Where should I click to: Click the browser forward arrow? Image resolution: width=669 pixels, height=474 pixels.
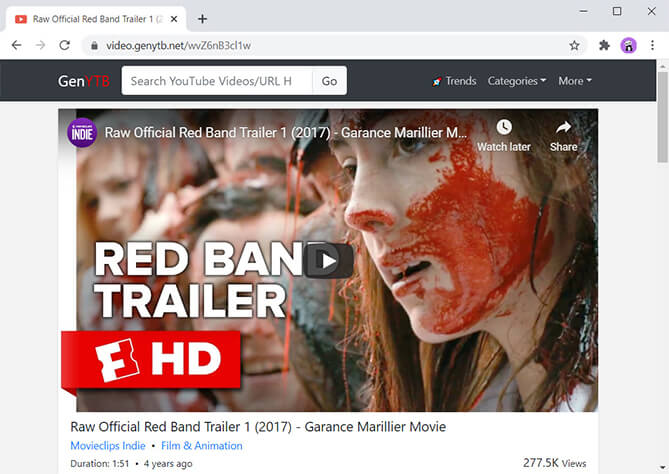click(x=41, y=45)
